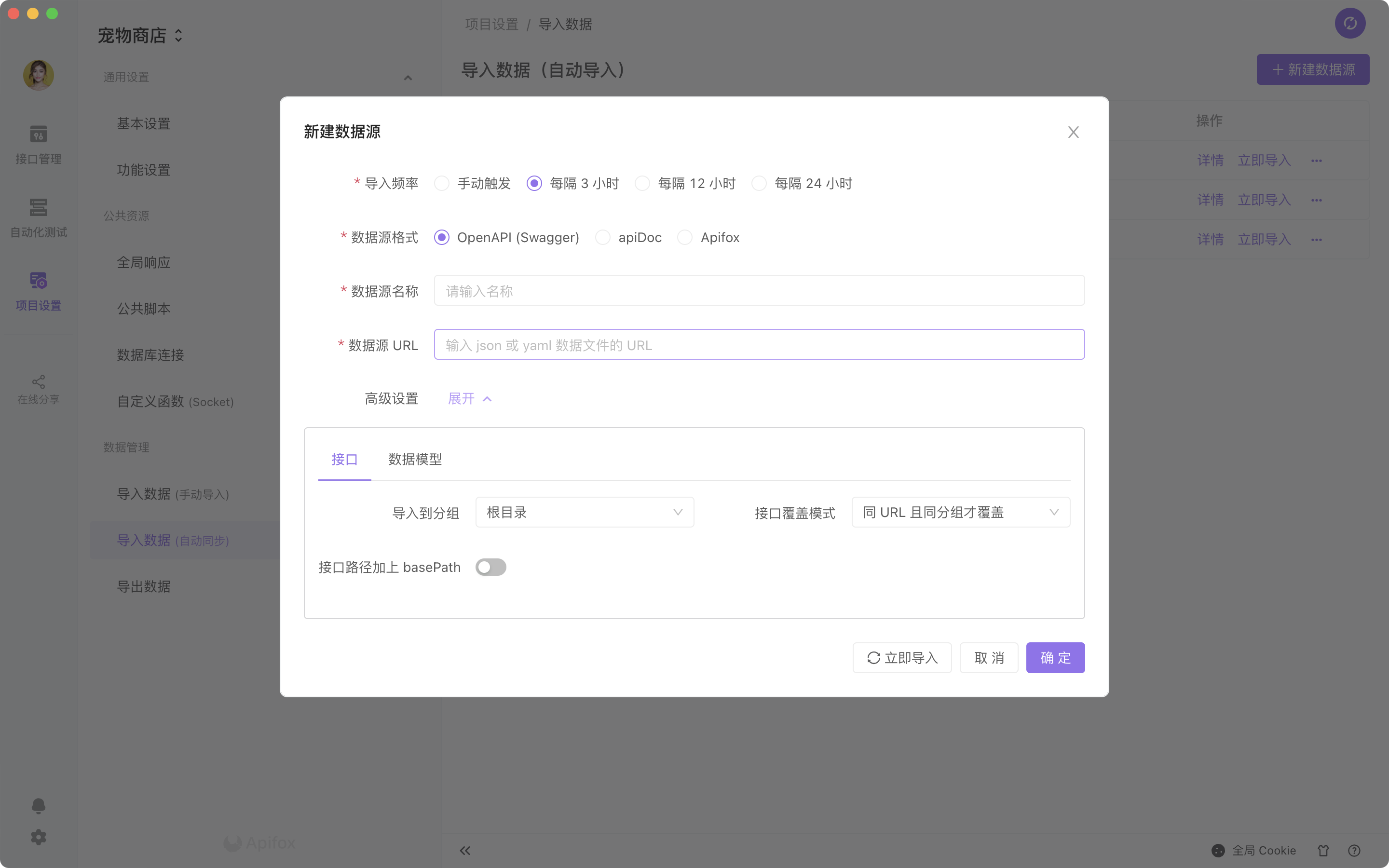Open 功能设置 in settings menu

144,170
